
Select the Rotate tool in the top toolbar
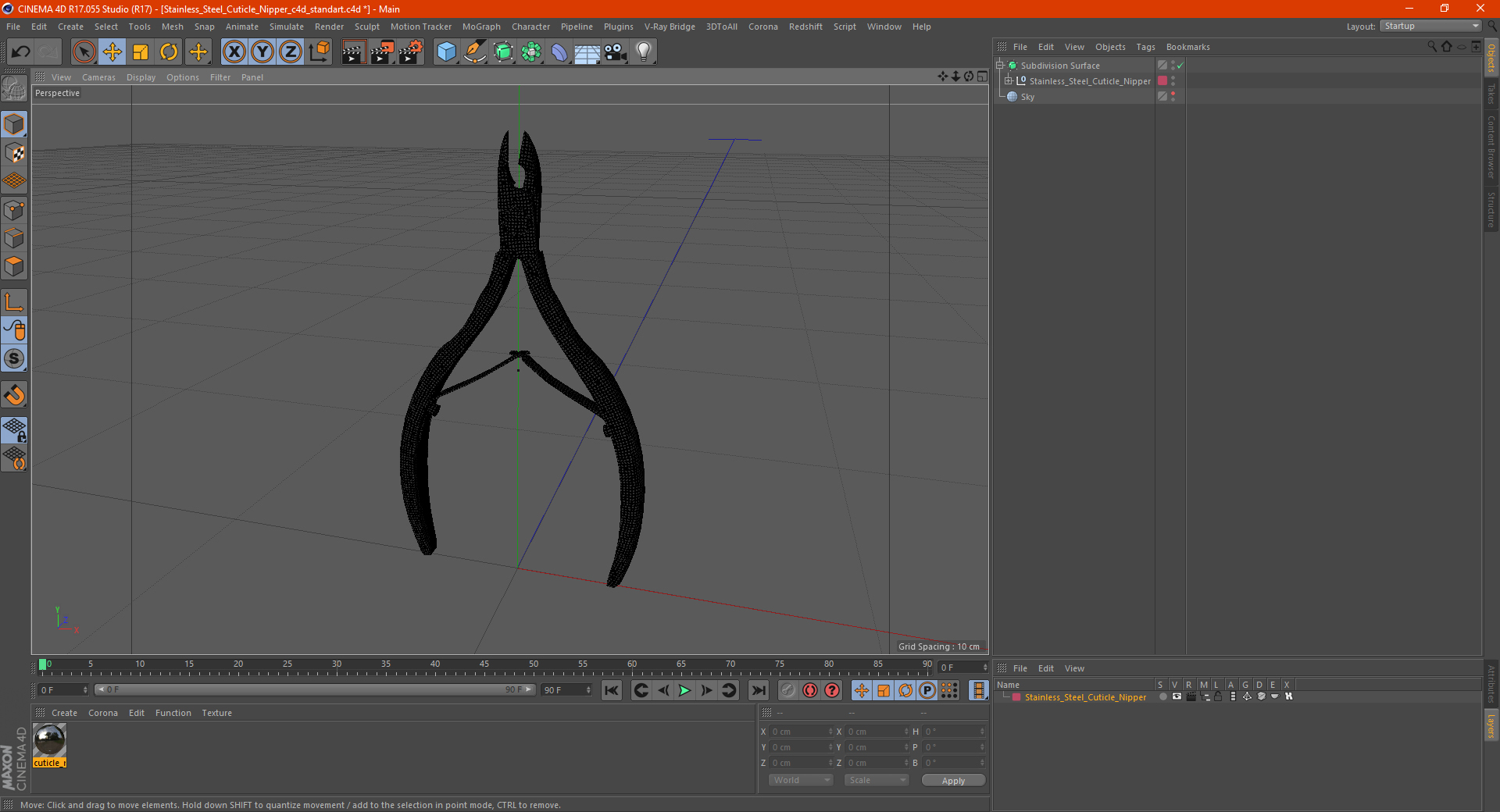(x=169, y=52)
